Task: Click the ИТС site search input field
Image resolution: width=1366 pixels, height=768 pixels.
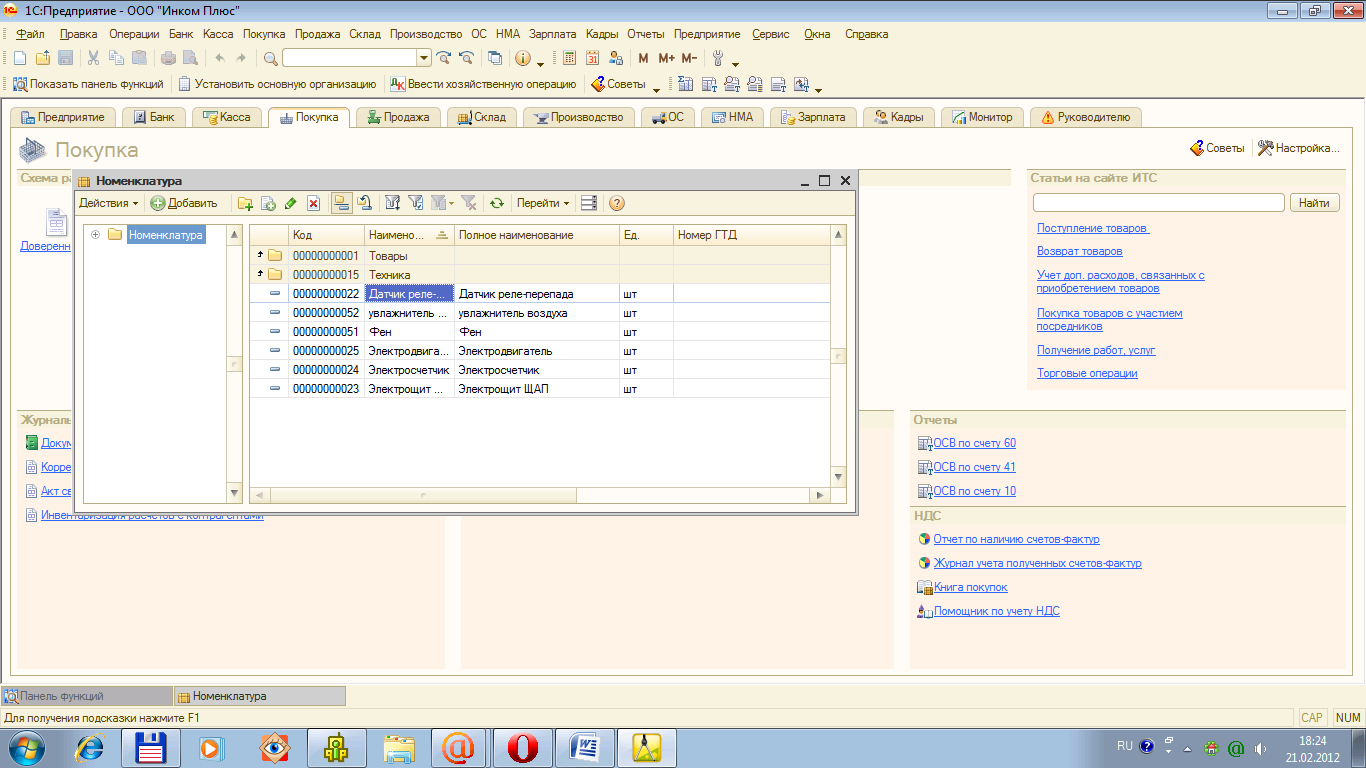Action: [1158, 203]
